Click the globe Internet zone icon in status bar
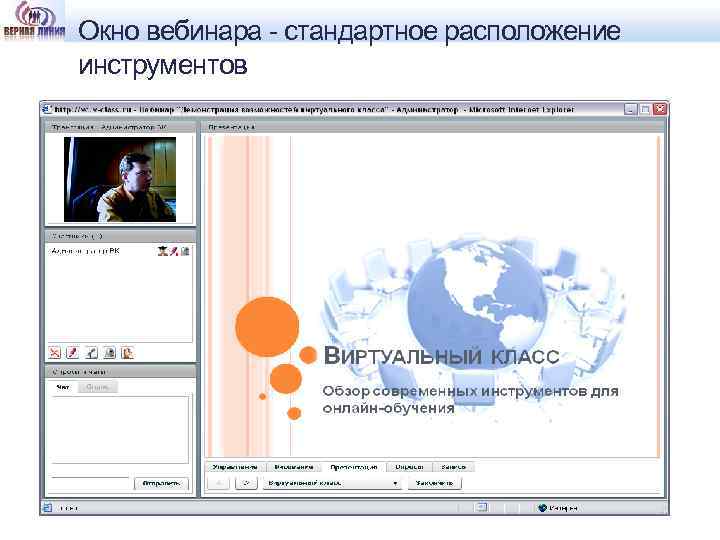This screenshot has width=720, height=540. pos(542,507)
